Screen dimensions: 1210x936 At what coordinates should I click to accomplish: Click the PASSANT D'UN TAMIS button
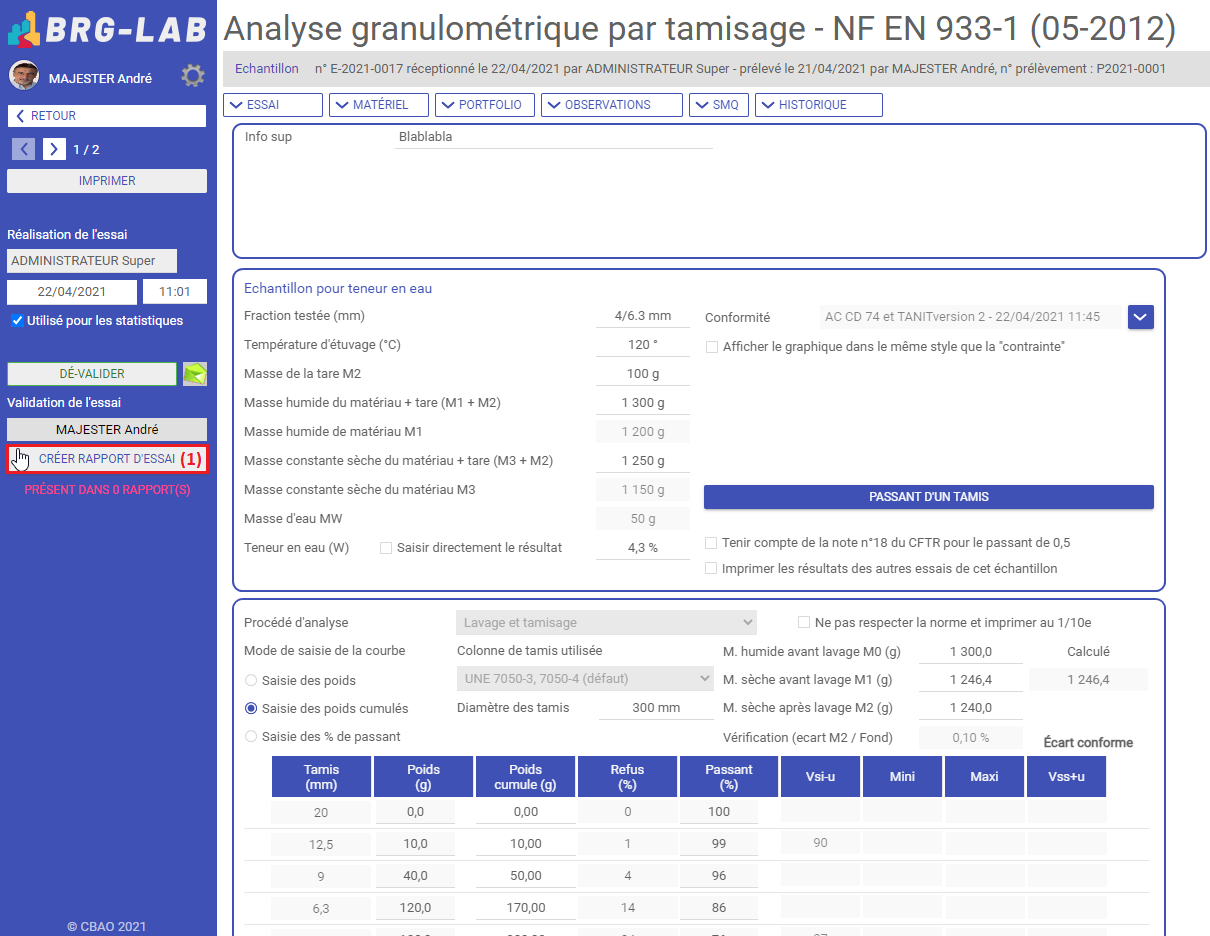[929, 497]
